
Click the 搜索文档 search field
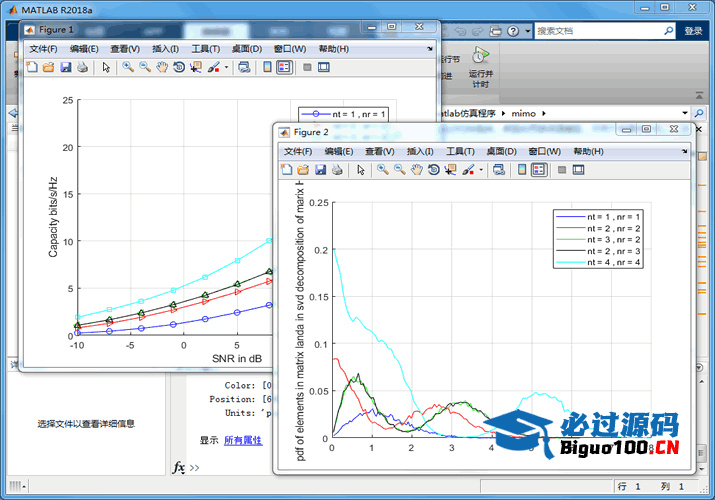point(600,31)
